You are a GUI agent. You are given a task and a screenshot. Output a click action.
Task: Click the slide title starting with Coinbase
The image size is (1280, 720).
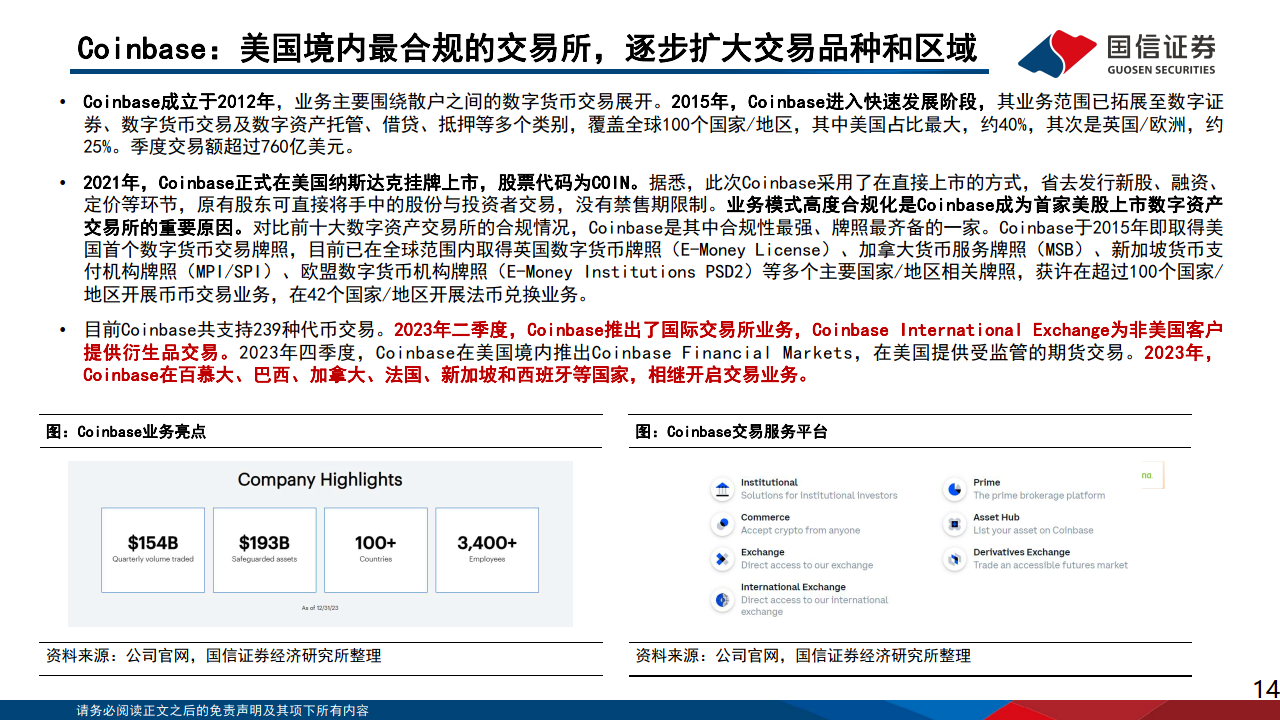point(527,47)
